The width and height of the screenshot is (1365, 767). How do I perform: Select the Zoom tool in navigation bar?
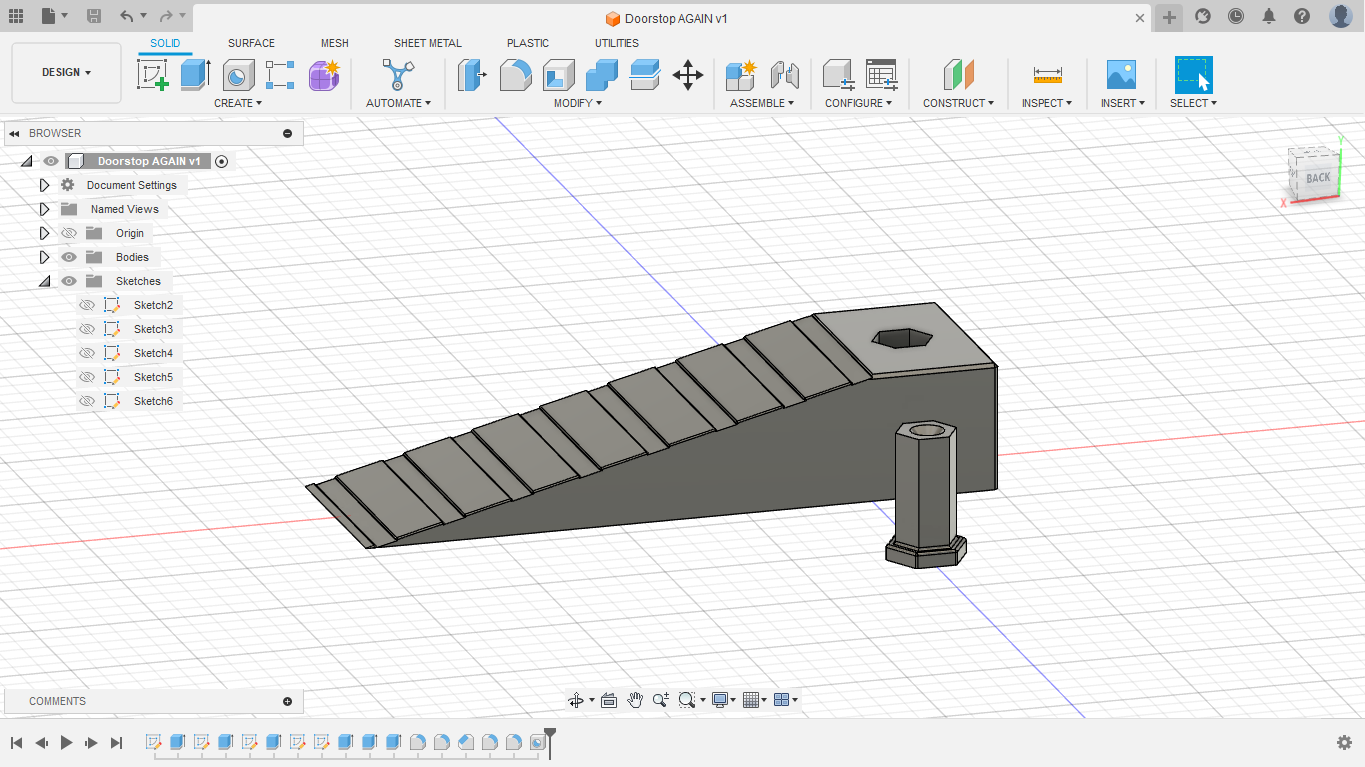661,699
